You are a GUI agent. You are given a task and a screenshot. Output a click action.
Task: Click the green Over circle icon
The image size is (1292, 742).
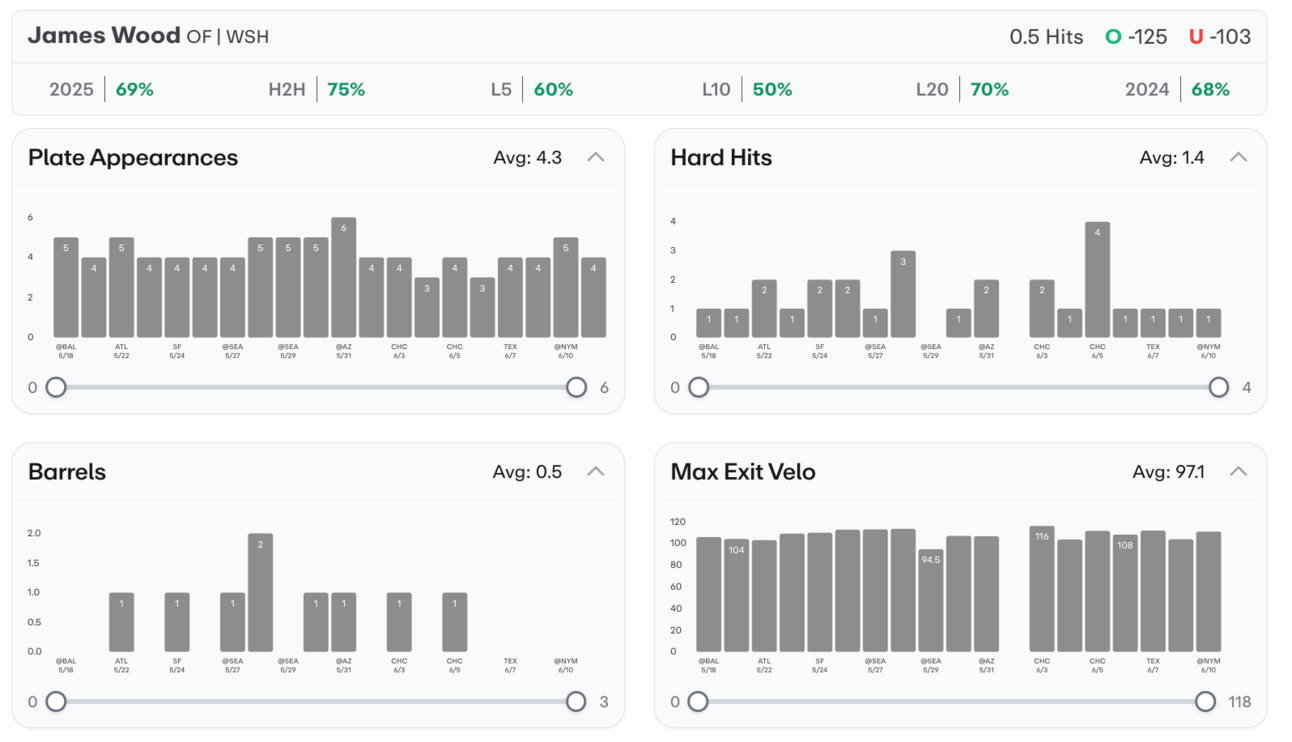click(1113, 37)
